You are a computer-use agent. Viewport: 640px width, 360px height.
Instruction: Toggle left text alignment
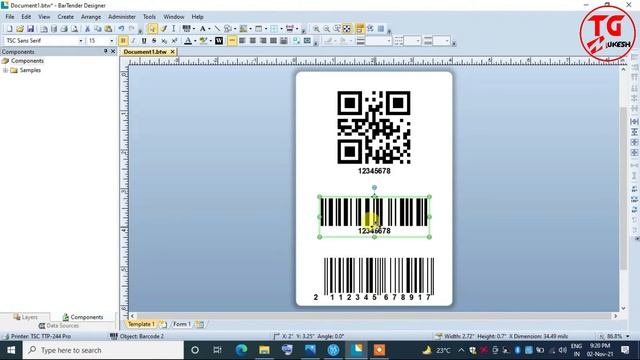coord(242,41)
